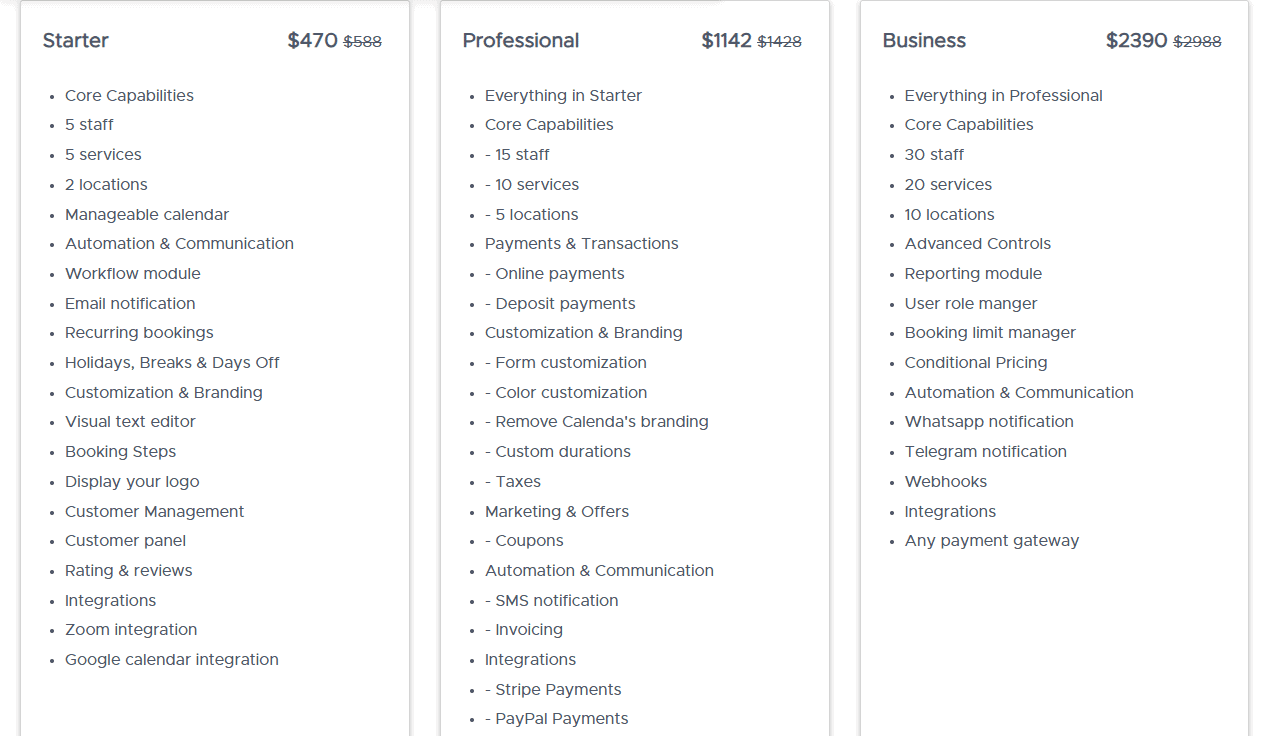The image size is (1264, 736).
Task: Click the $1142 Professional price
Action: tap(726, 41)
